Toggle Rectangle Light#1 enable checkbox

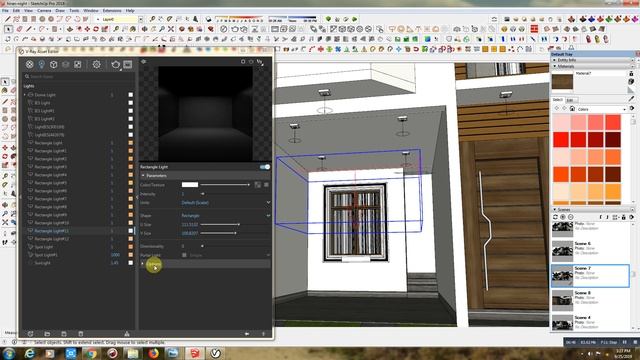[x=131, y=151]
